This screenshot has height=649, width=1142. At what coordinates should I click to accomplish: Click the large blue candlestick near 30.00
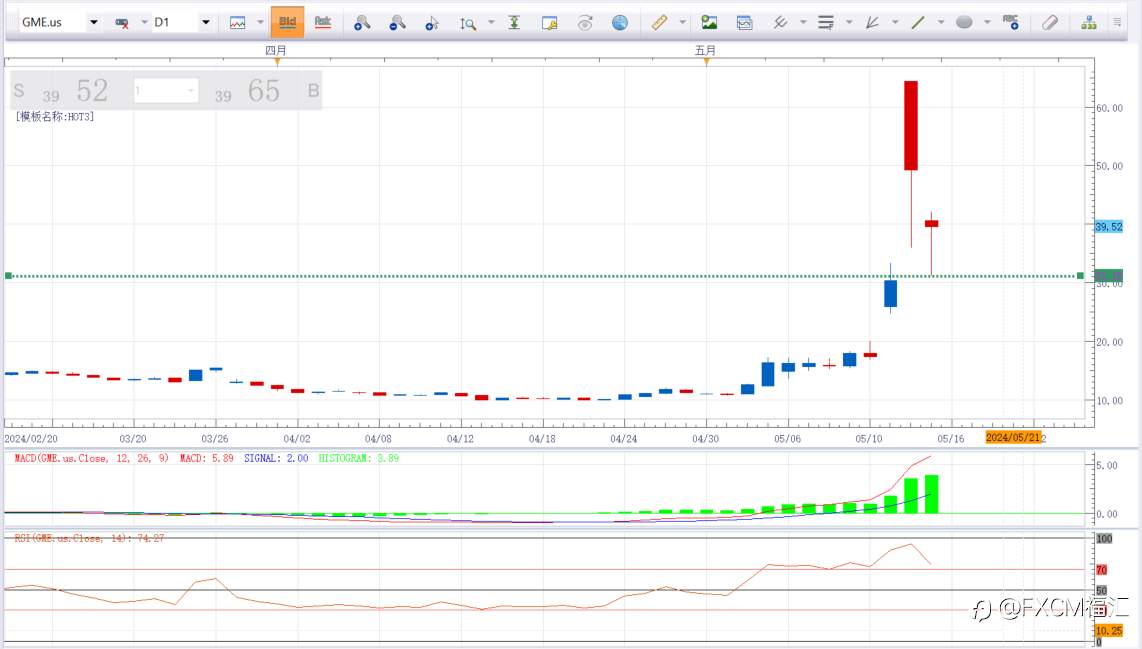pyautogui.click(x=890, y=293)
